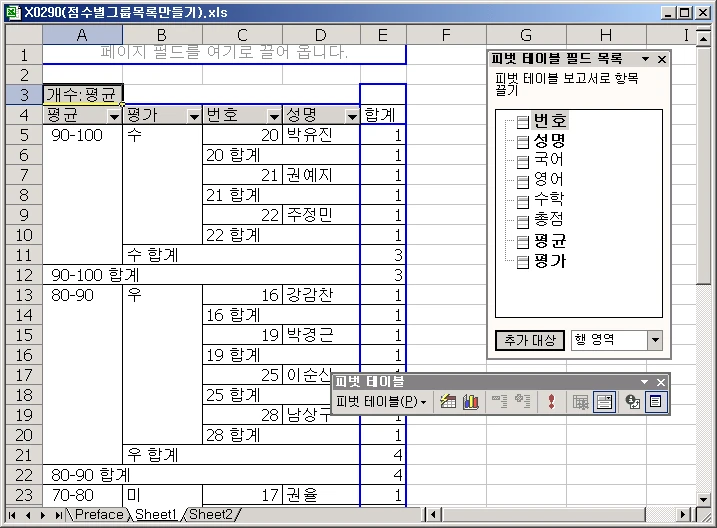717x528 pixels.
Task: Open the field list panel options arrow
Action: coord(645,59)
